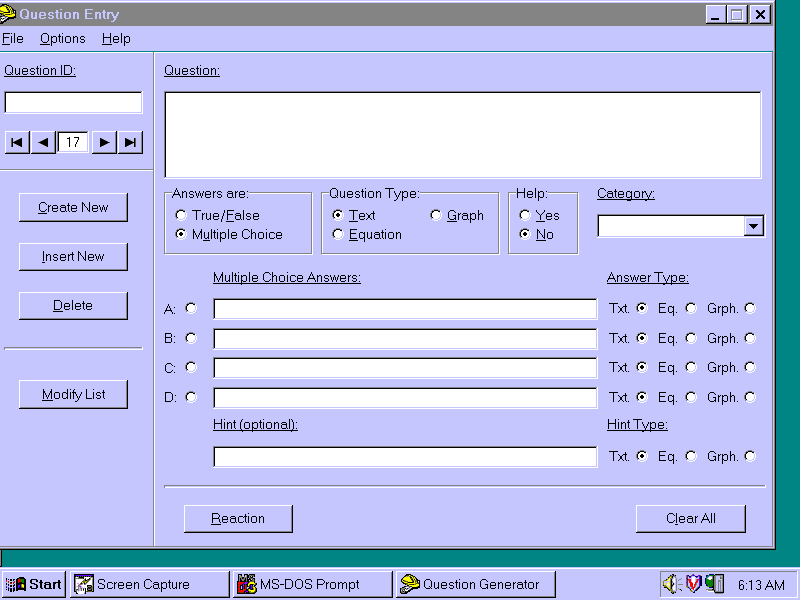Image resolution: width=800 pixels, height=600 pixels.
Task: Click inside the Question text area
Action: click(x=462, y=135)
